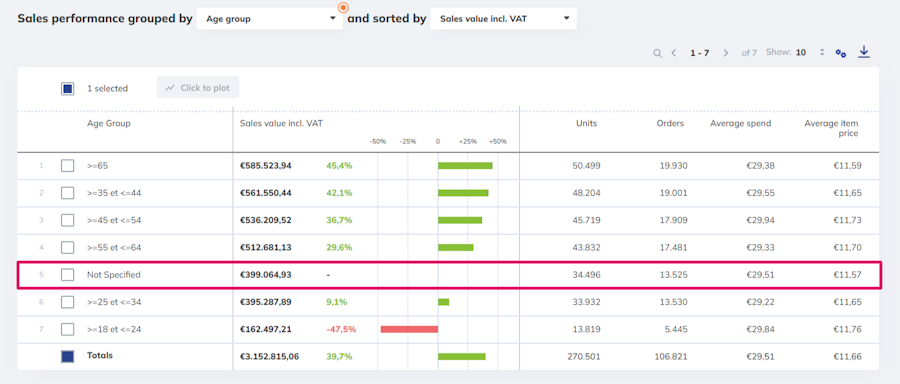Click the orange hint marker dot
The height and width of the screenshot is (384, 900).
343,7
